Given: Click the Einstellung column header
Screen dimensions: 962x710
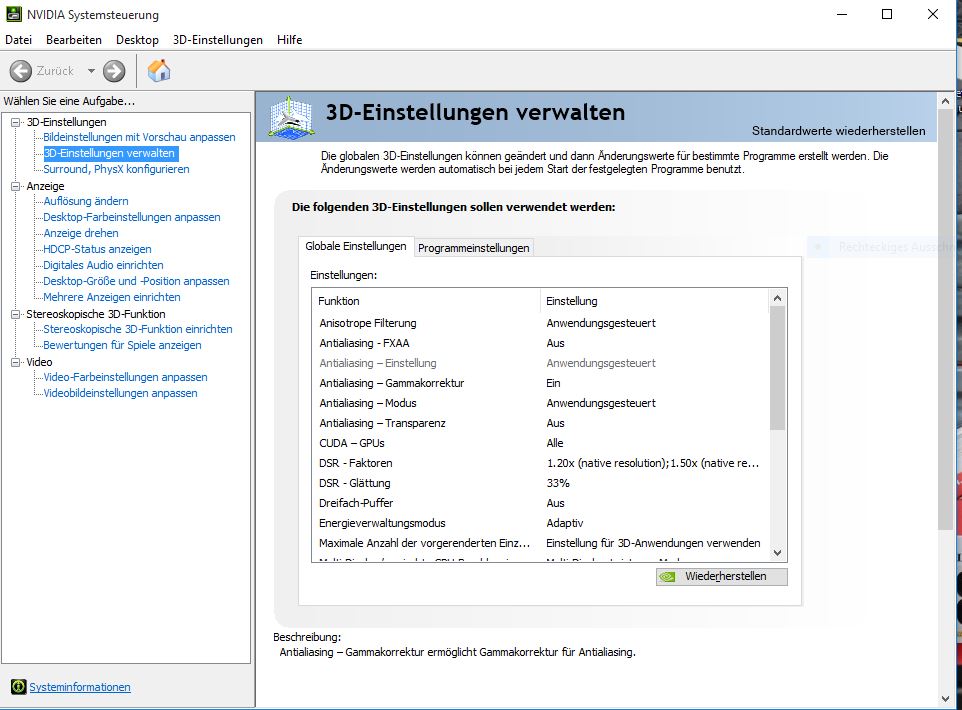Looking at the screenshot, I should pos(655,301).
